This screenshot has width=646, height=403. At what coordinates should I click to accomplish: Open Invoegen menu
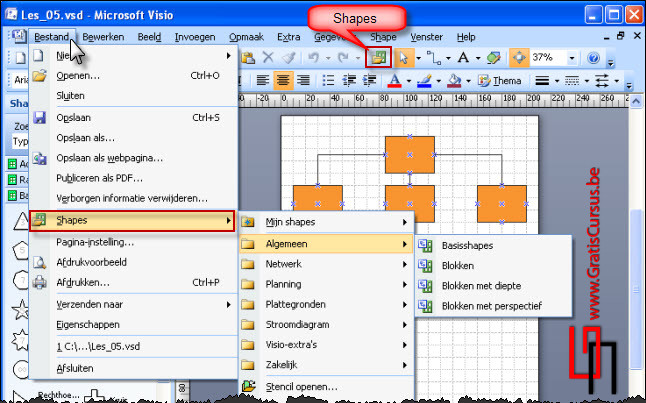click(x=195, y=37)
